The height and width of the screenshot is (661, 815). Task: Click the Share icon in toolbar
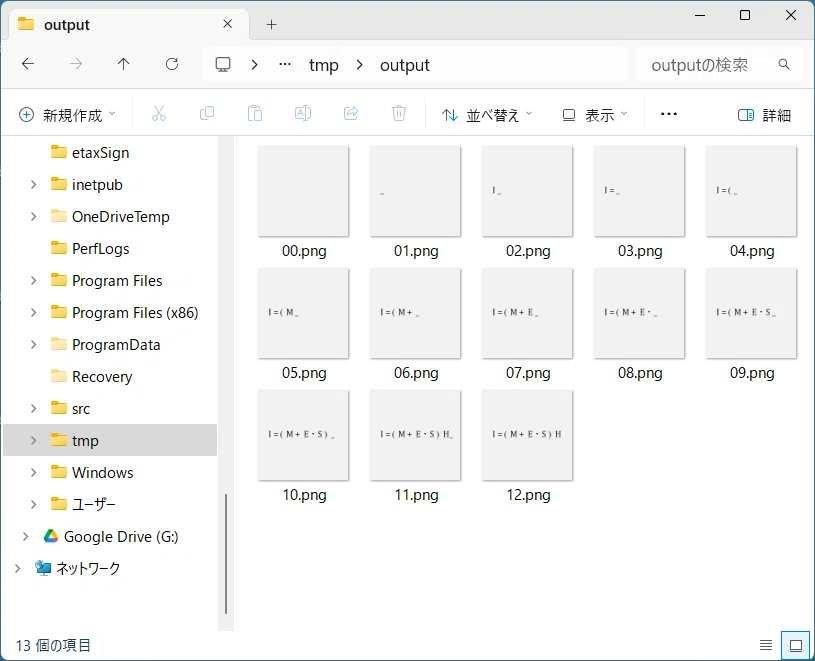[351, 114]
